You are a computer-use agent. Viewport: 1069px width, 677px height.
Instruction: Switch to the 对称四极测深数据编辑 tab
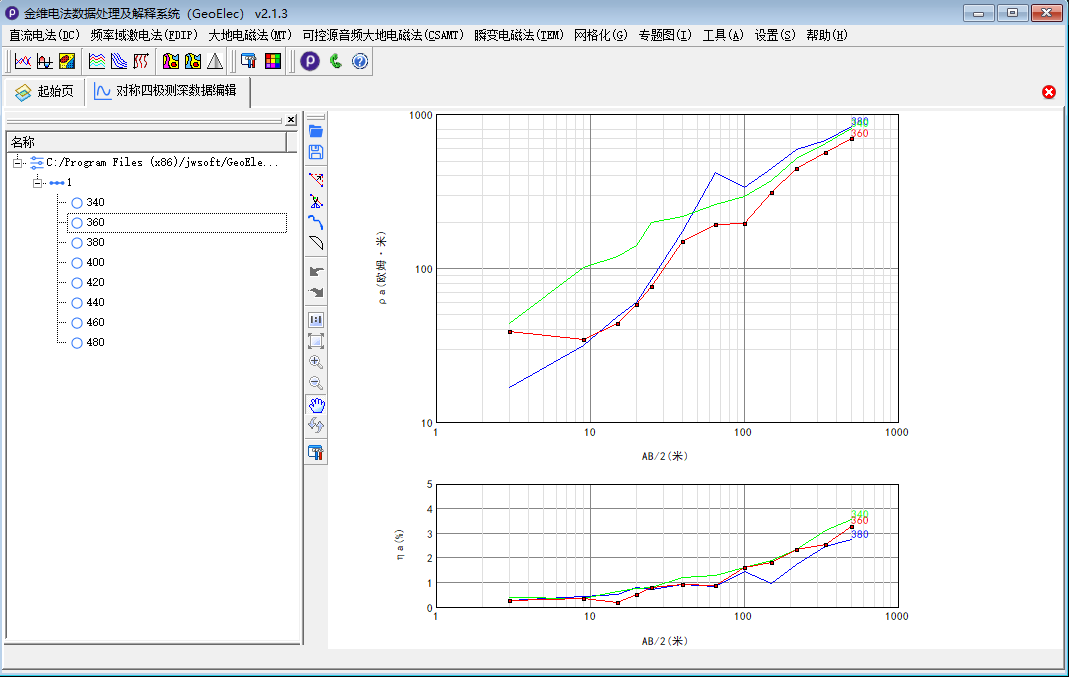point(168,91)
